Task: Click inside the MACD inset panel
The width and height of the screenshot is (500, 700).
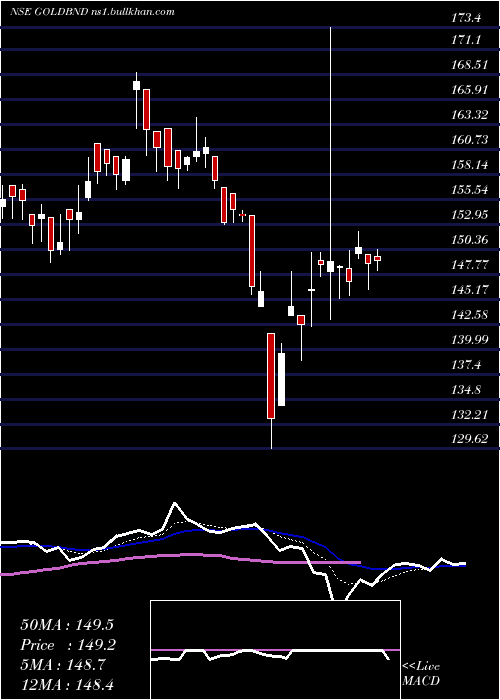Action: pos(275,650)
